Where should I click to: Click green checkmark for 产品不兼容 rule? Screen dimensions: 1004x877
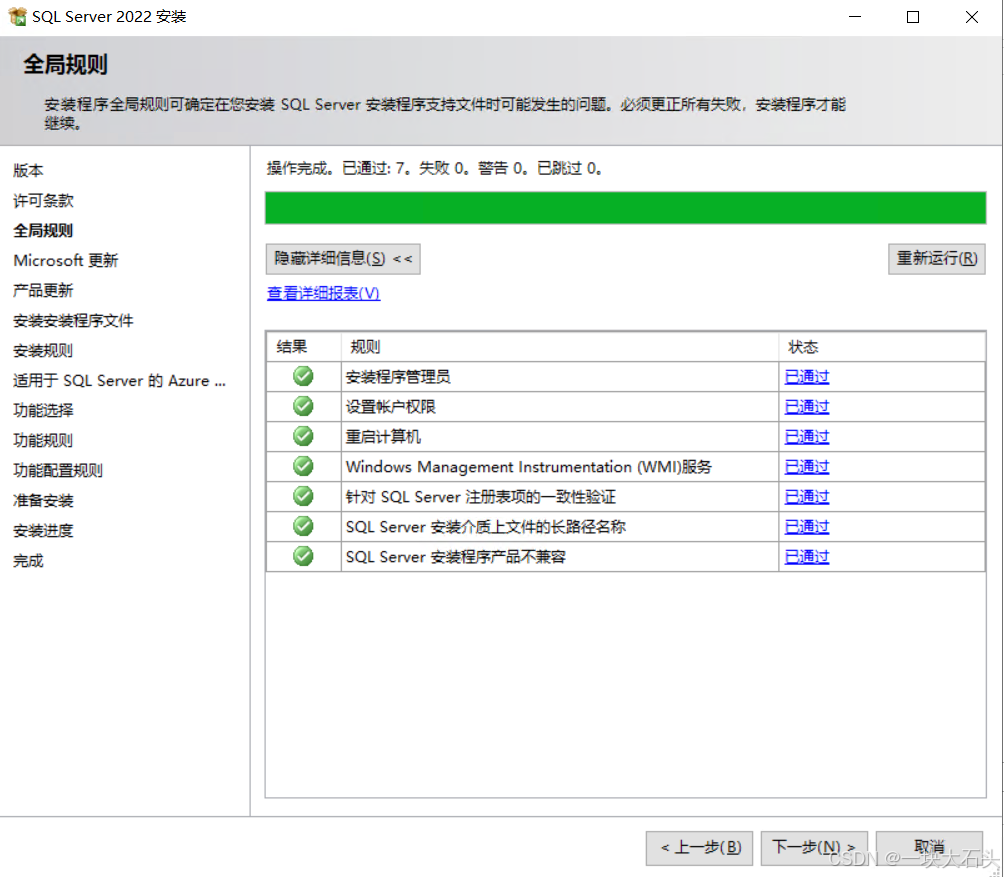coord(303,556)
